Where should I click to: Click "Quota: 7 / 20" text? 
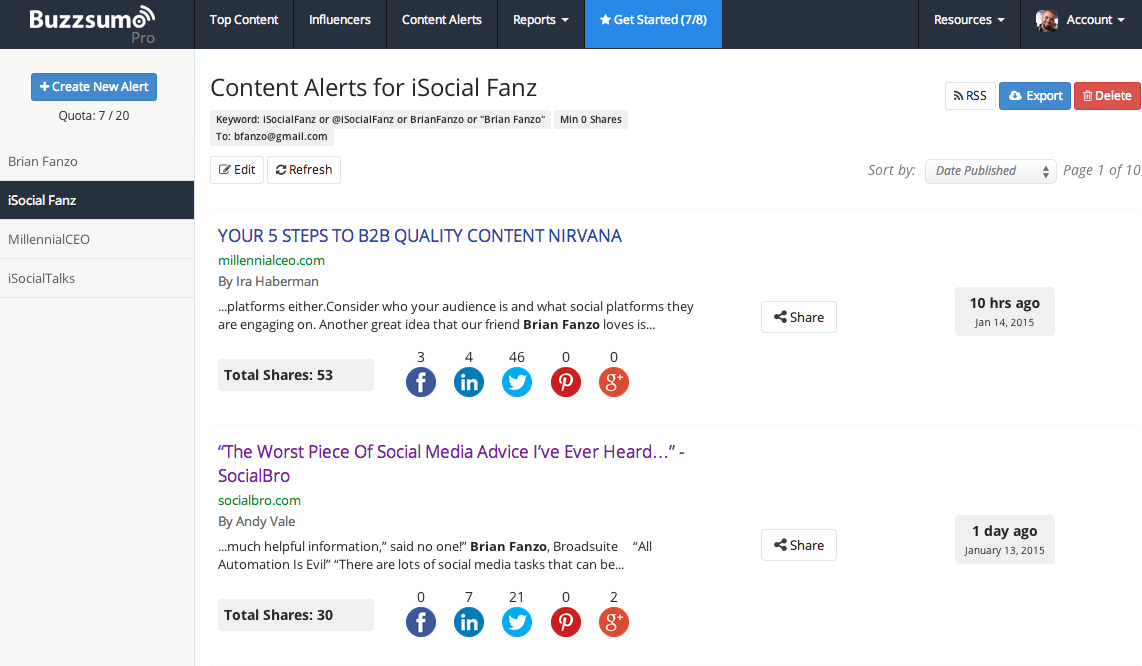pos(94,116)
